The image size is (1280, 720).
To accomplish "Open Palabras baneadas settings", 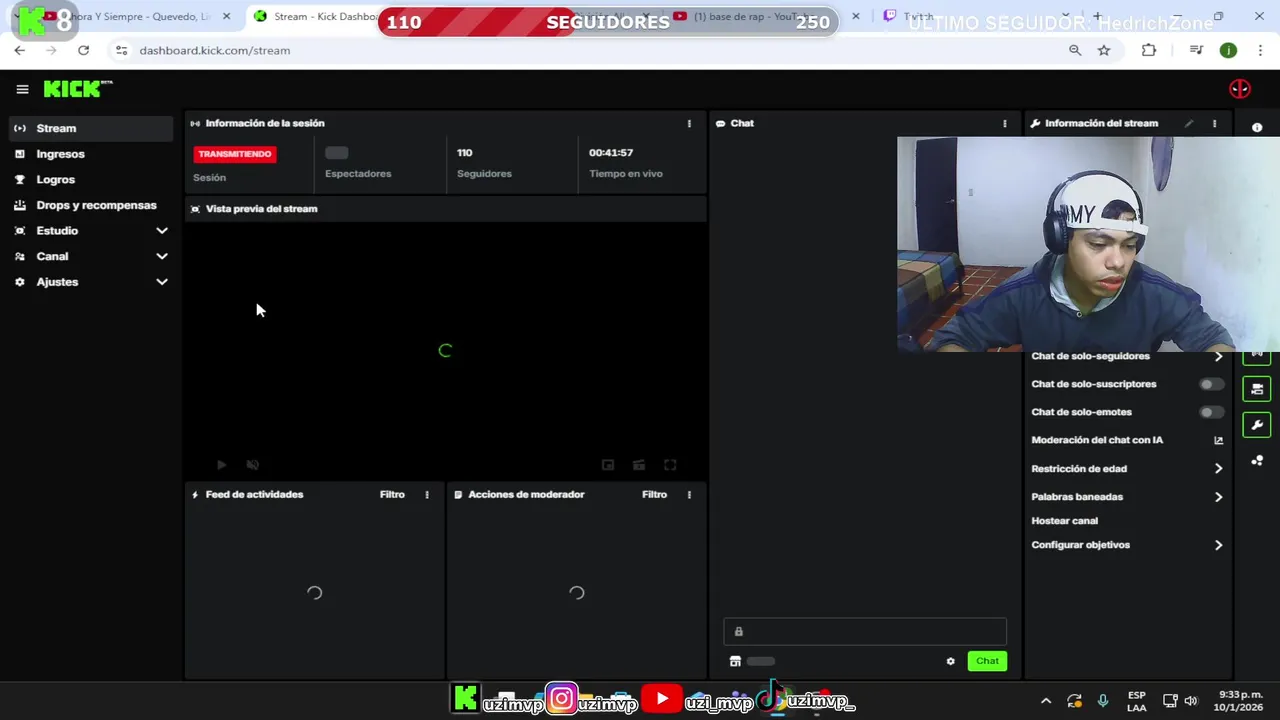I will [x=1127, y=497].
